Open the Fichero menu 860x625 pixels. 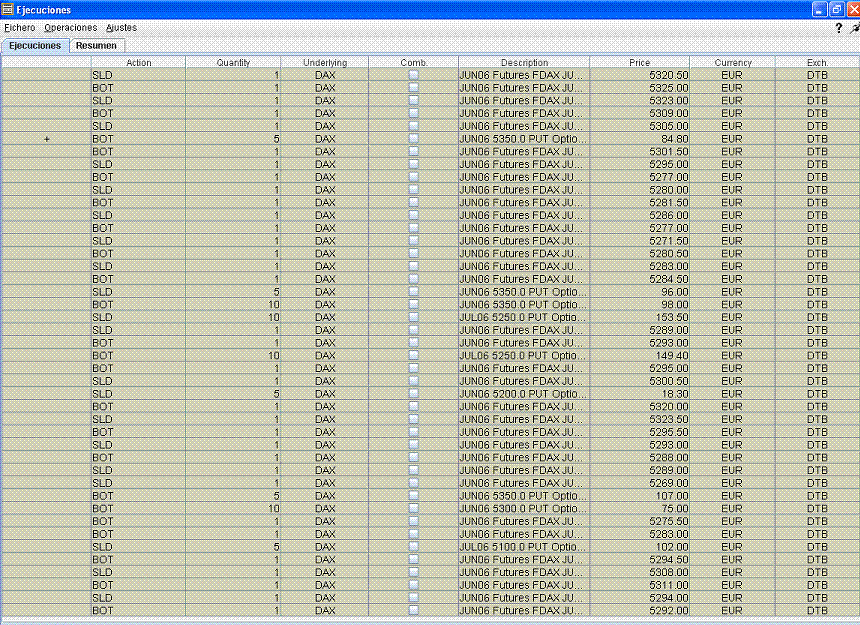pos(19,28)
